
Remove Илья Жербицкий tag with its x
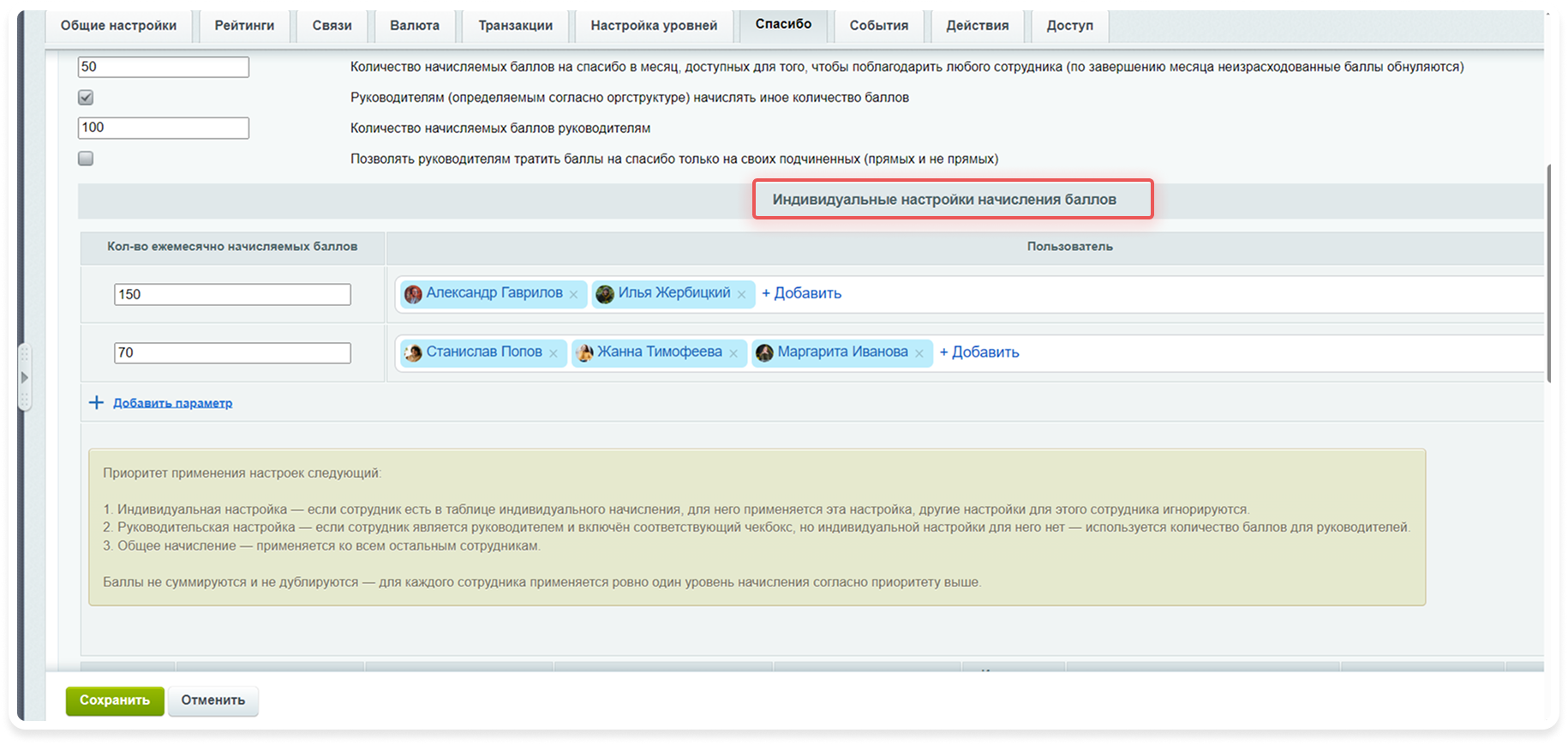[741, 294]
